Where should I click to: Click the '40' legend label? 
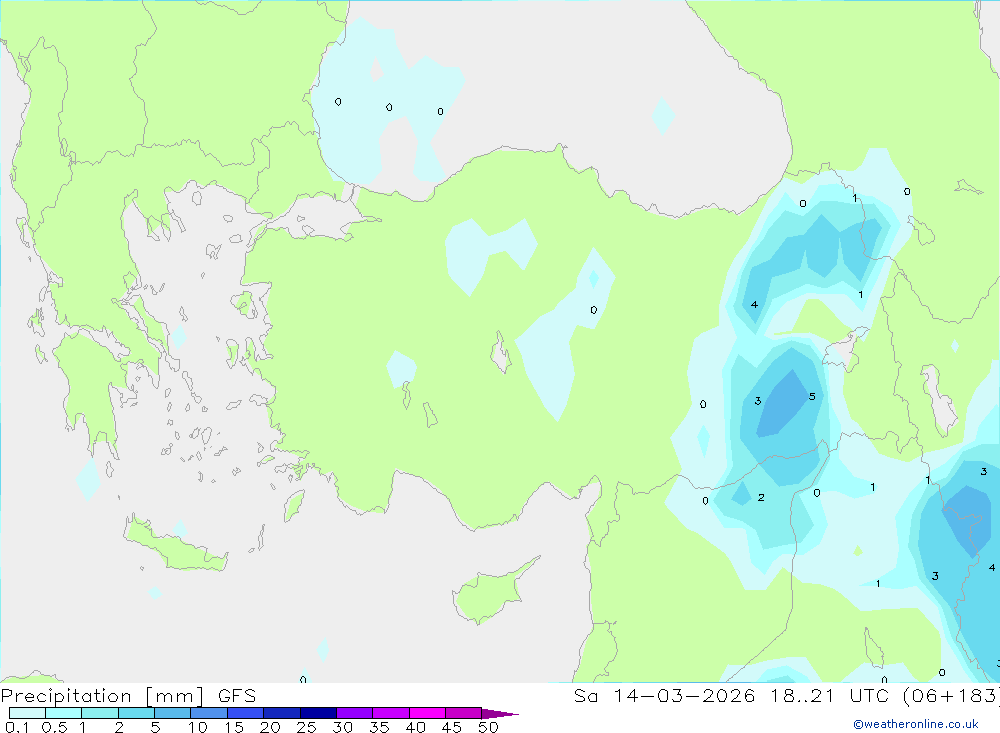coord(416,727)
